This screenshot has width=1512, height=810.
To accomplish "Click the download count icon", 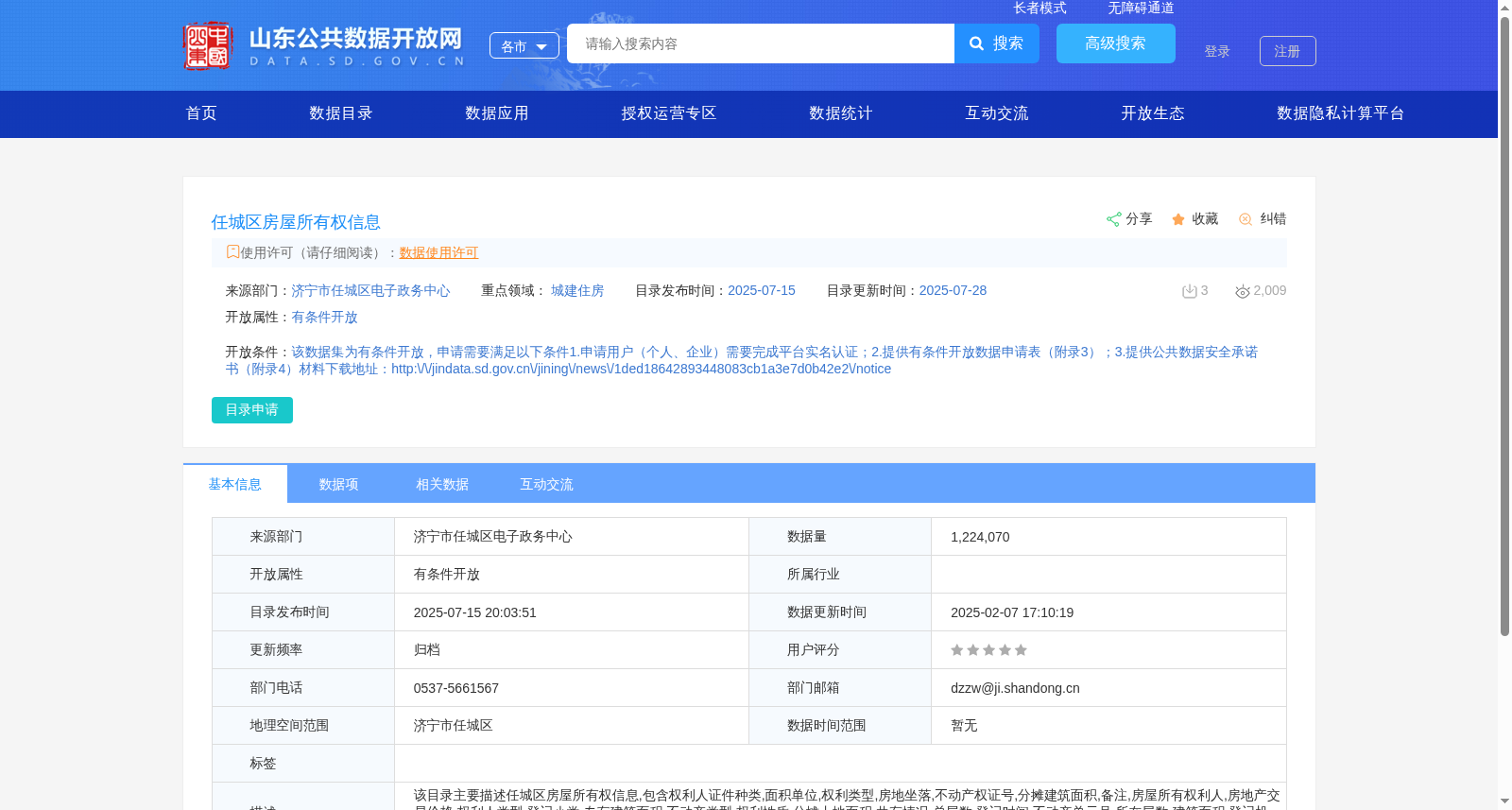I will pyautogui.click(x=1190, y=291).
